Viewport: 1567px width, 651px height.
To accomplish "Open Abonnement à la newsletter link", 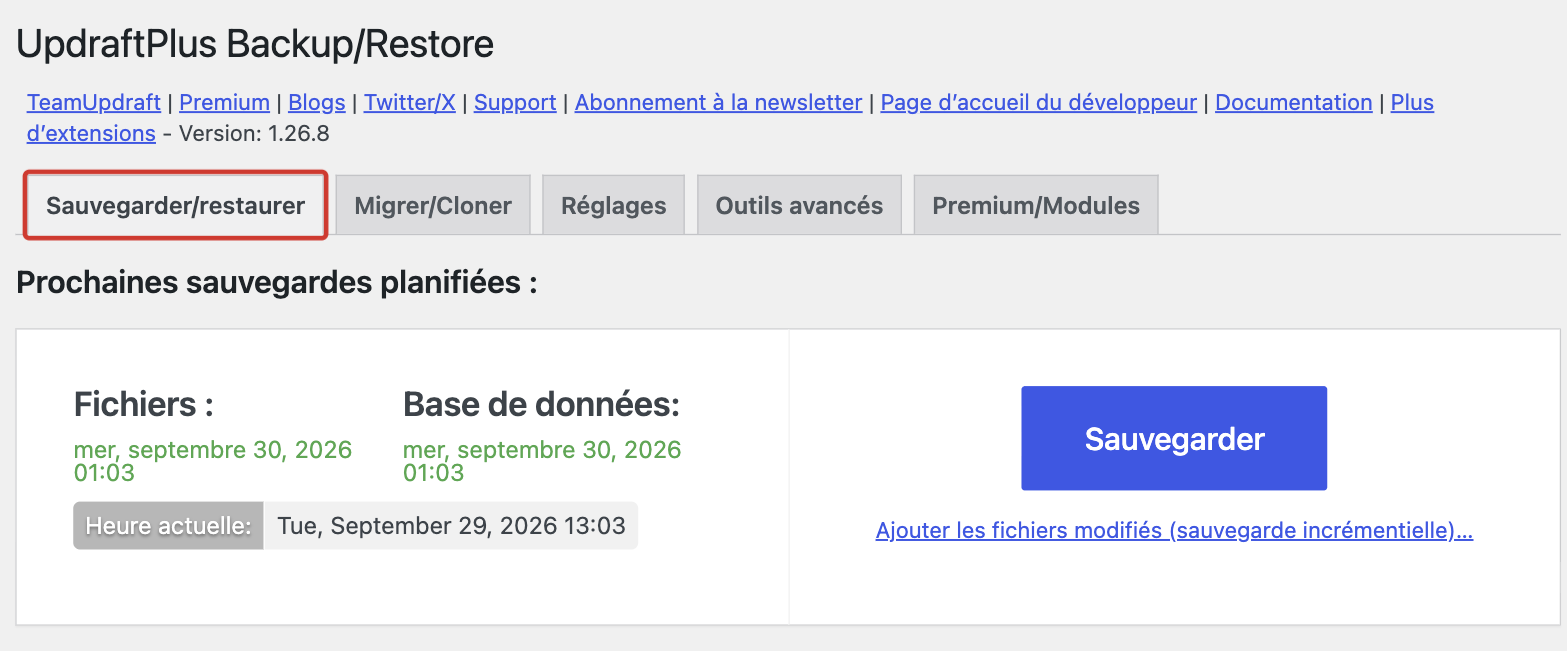I will pos(718,102).
